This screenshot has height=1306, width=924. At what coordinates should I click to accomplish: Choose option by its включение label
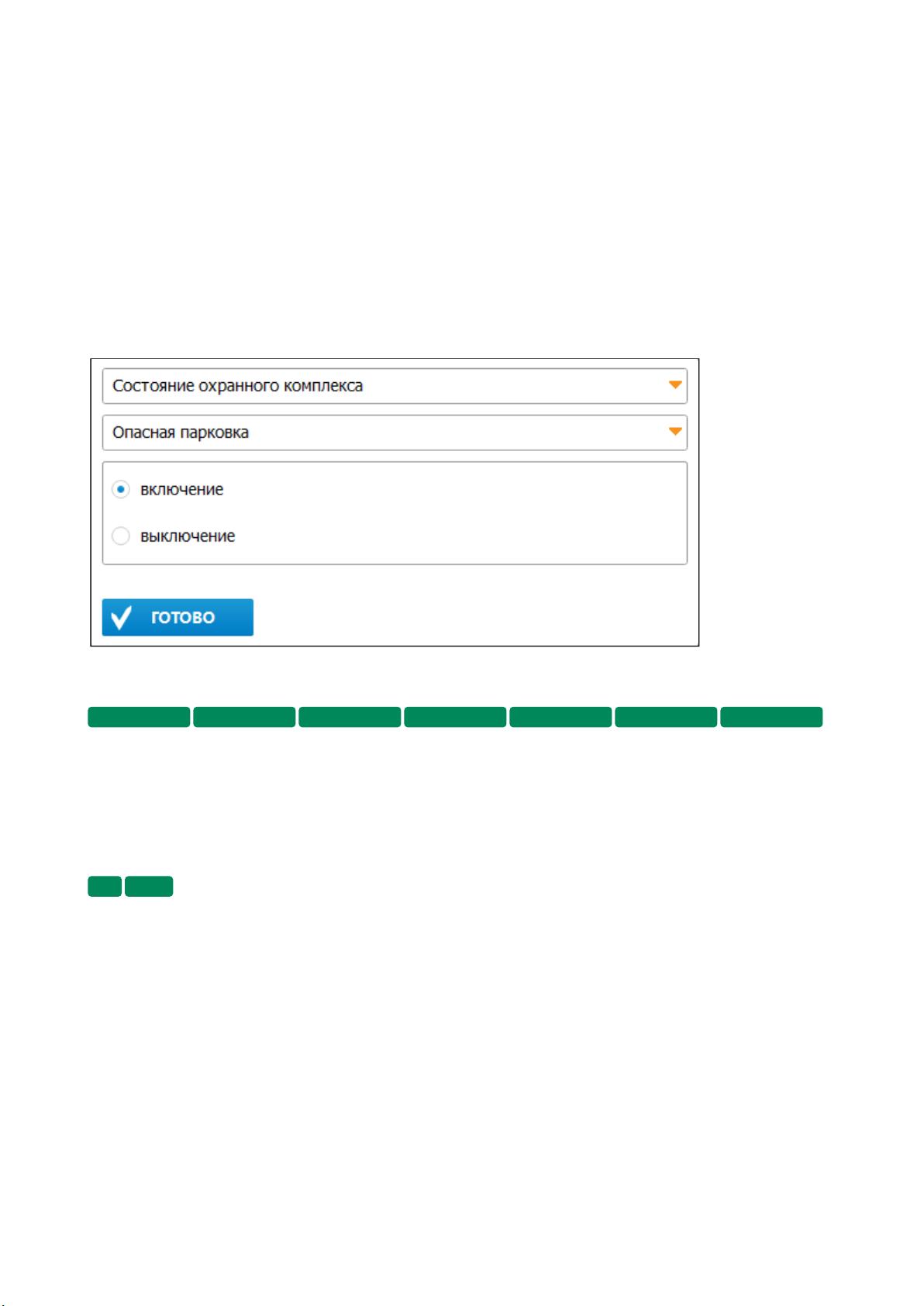coord(181,489)
